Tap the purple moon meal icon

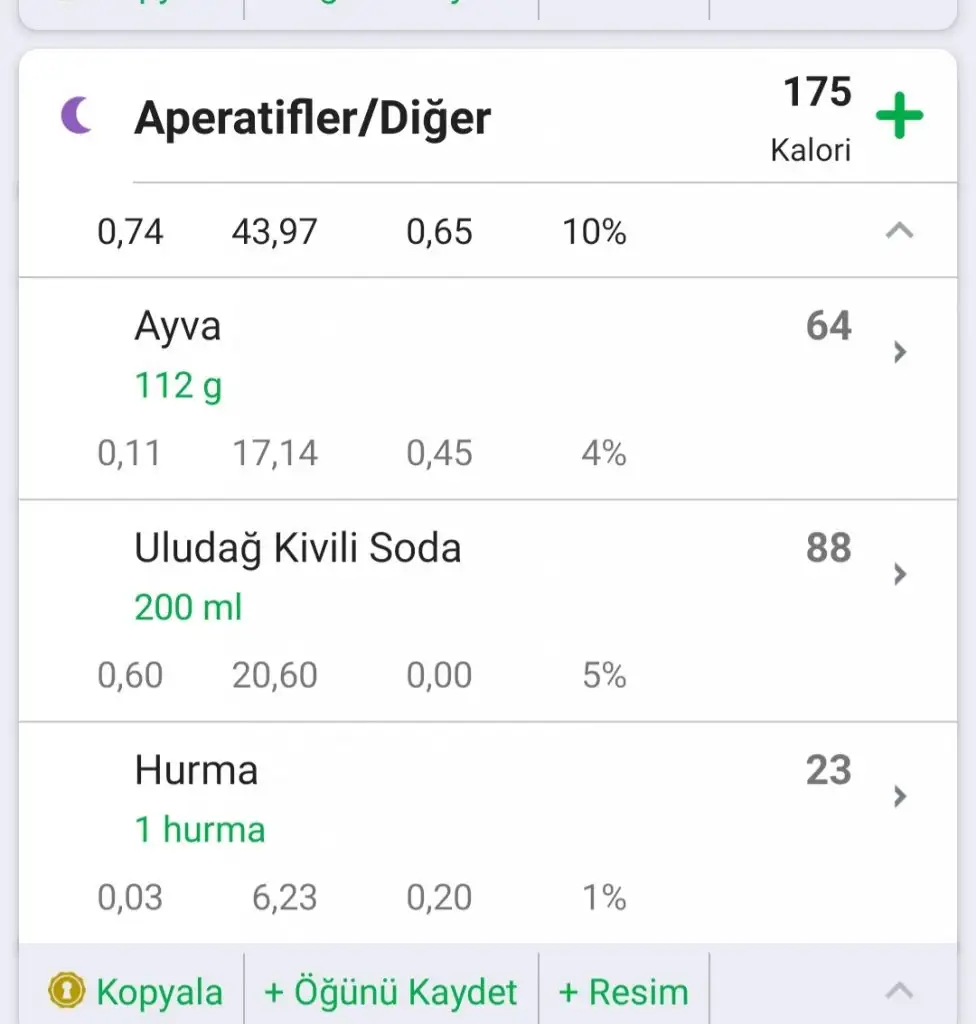pyautogui.click(x=76, y=116)
